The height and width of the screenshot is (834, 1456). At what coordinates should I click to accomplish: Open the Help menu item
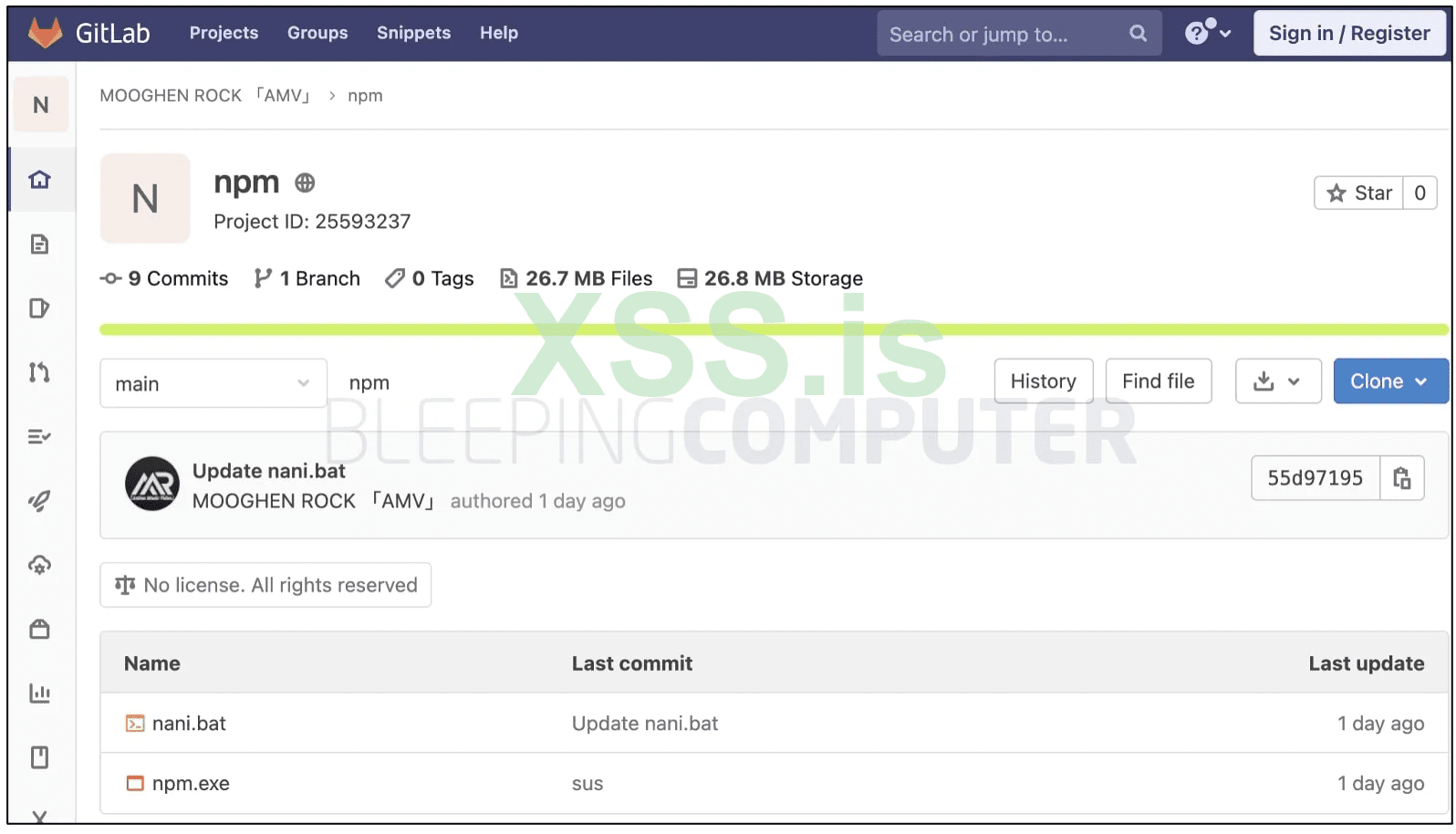499,33
